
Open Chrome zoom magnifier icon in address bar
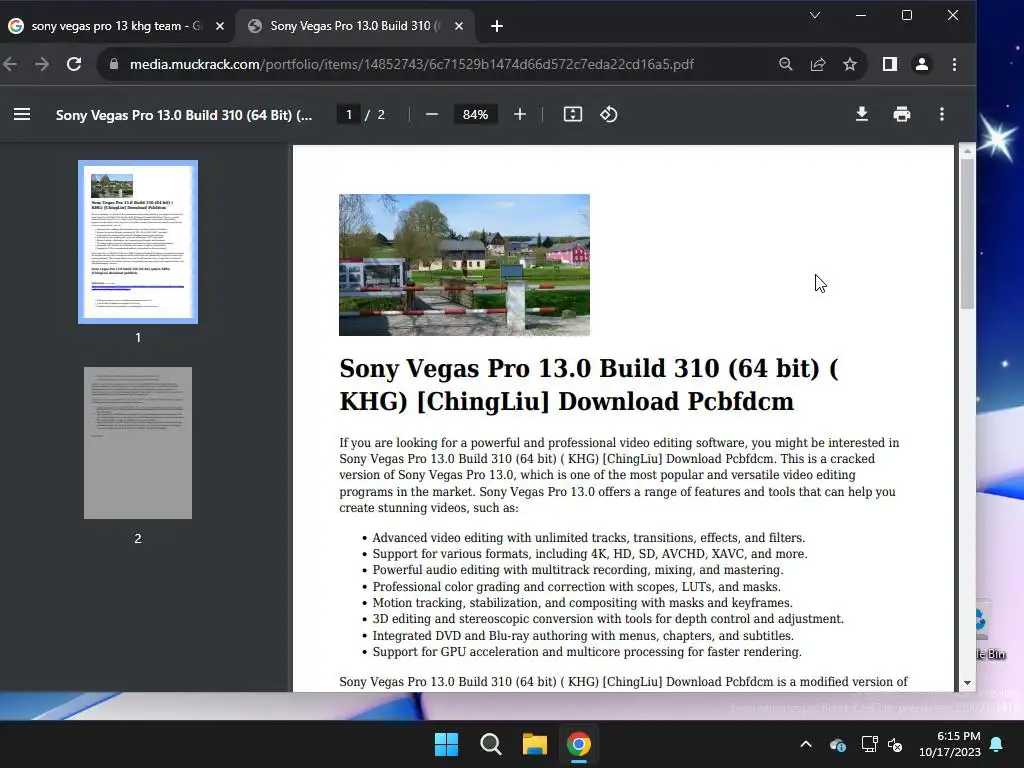pyautogui.click(x=786, y=64)
